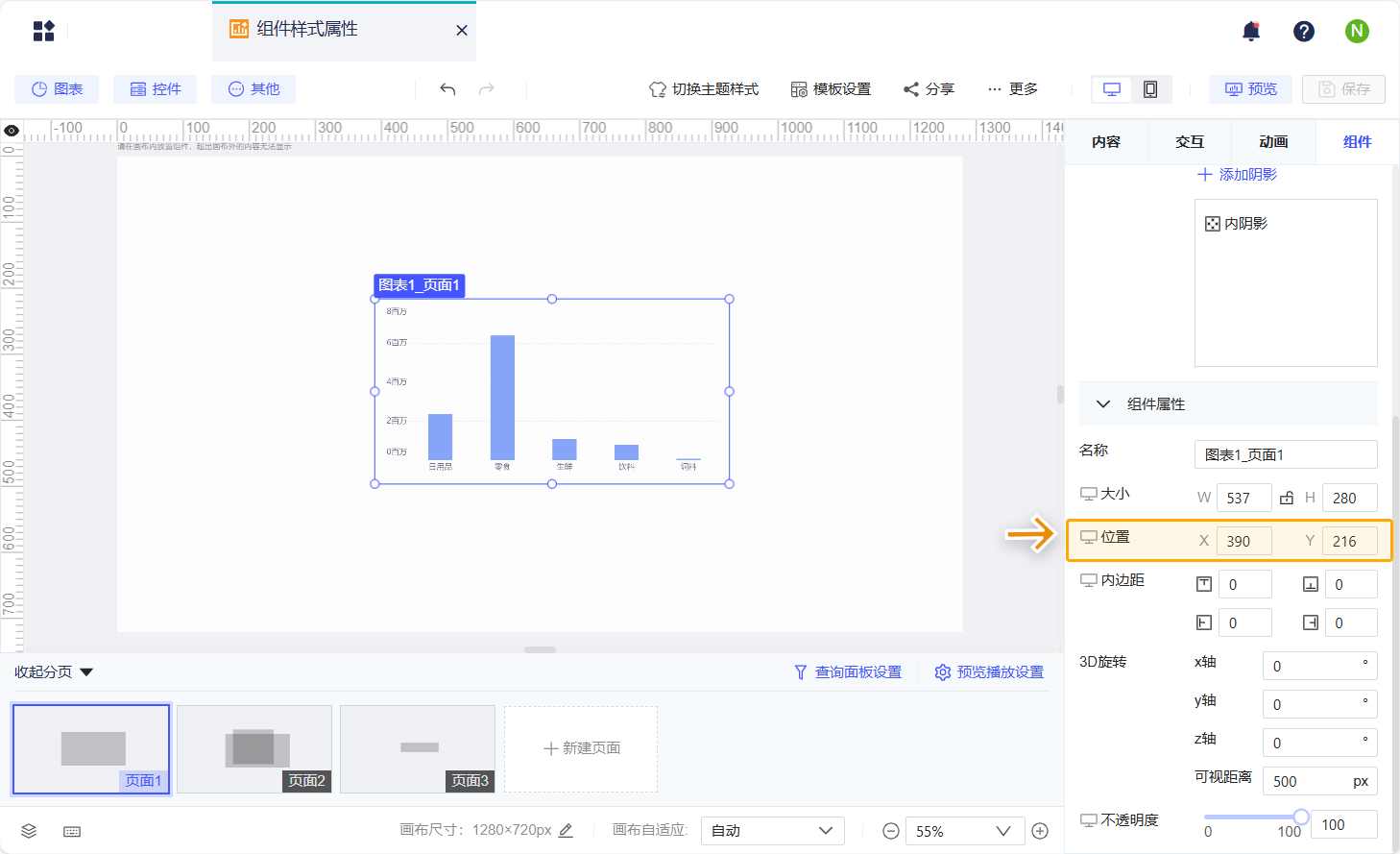Open the layers panel icon

[x=29, y=831]
